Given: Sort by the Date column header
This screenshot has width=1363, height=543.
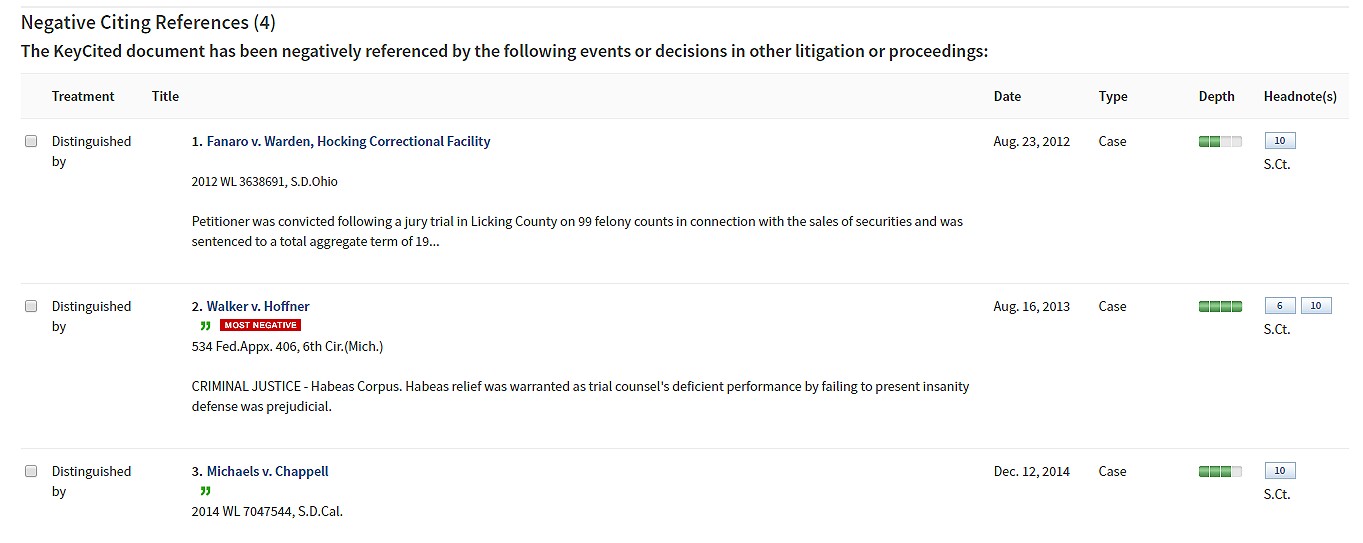Looking at the screenshot, I should pyautogui.click(x=1007, y=97).
